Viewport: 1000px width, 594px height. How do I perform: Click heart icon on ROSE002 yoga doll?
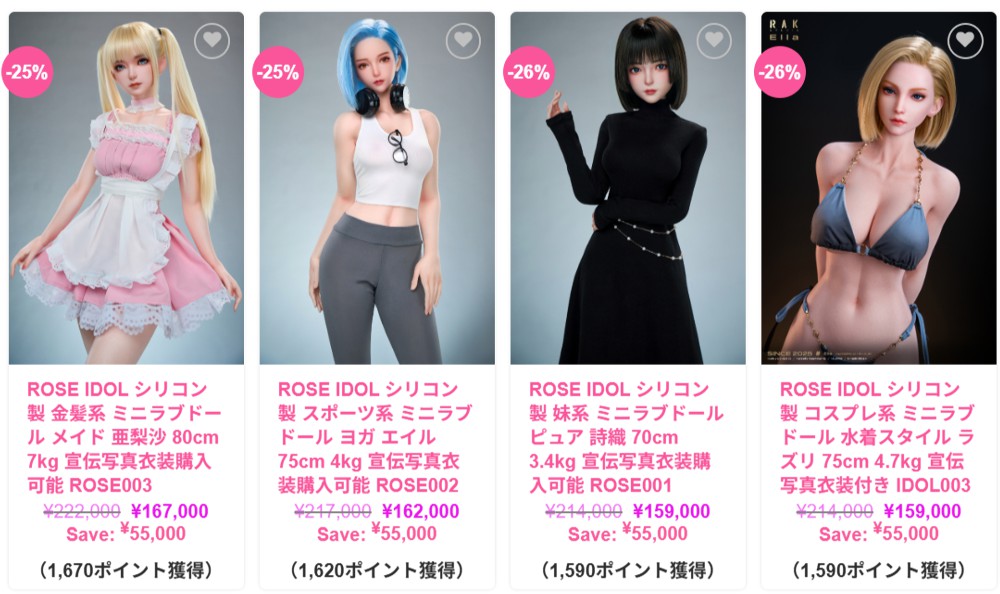point(463,40)
